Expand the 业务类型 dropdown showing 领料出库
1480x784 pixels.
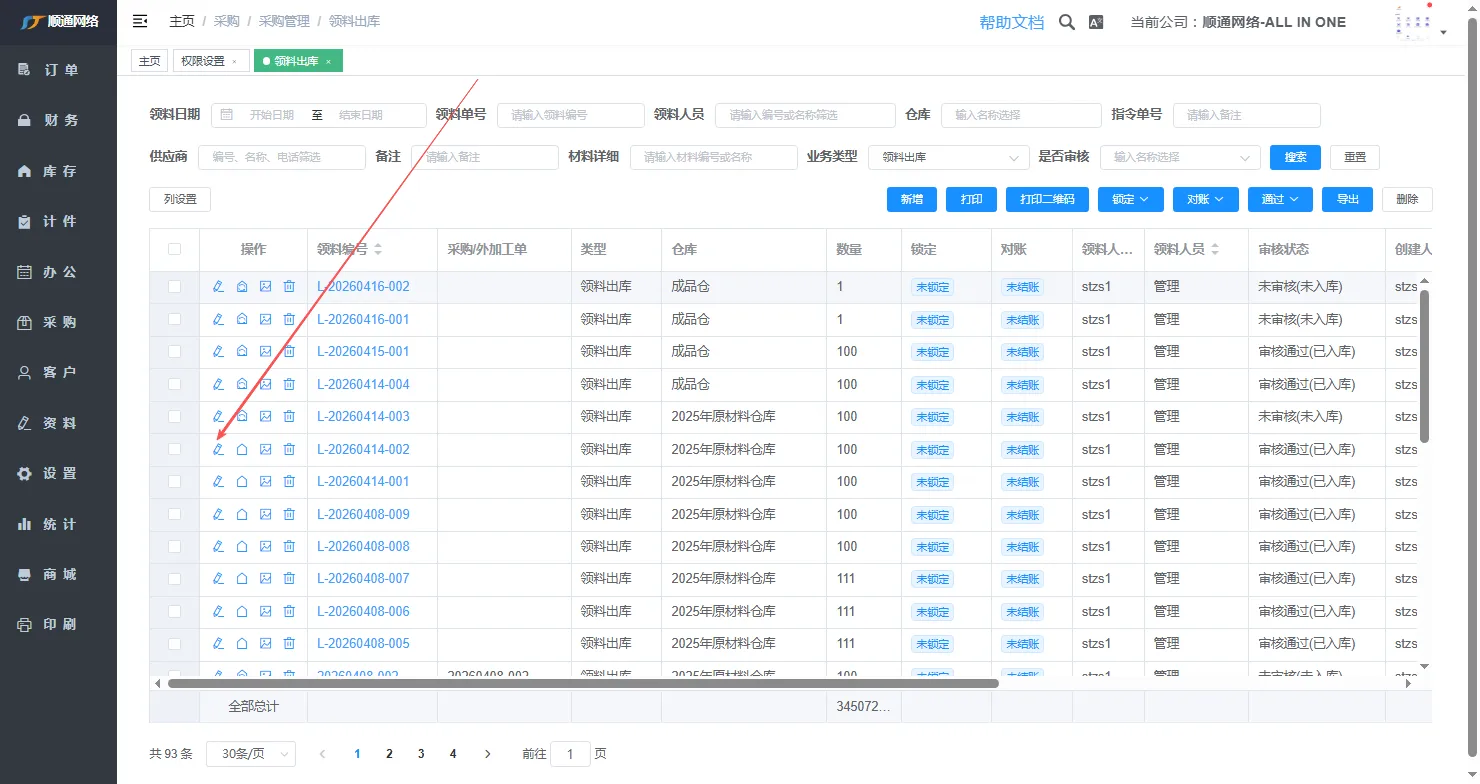pos(948,158)
